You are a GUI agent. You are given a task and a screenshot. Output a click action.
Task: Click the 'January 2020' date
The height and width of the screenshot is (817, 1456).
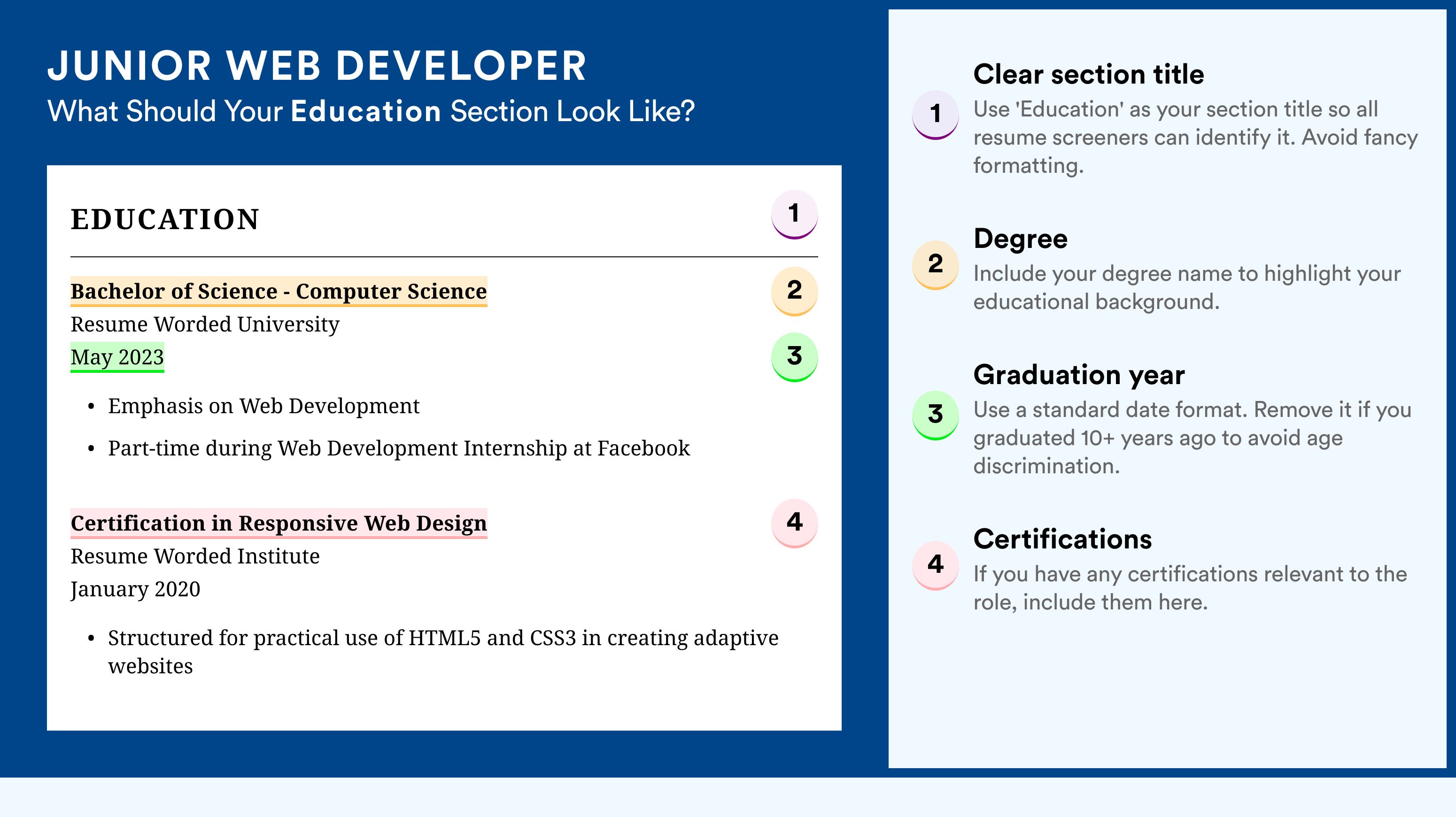pyautogui.click(x=135, y=589)
